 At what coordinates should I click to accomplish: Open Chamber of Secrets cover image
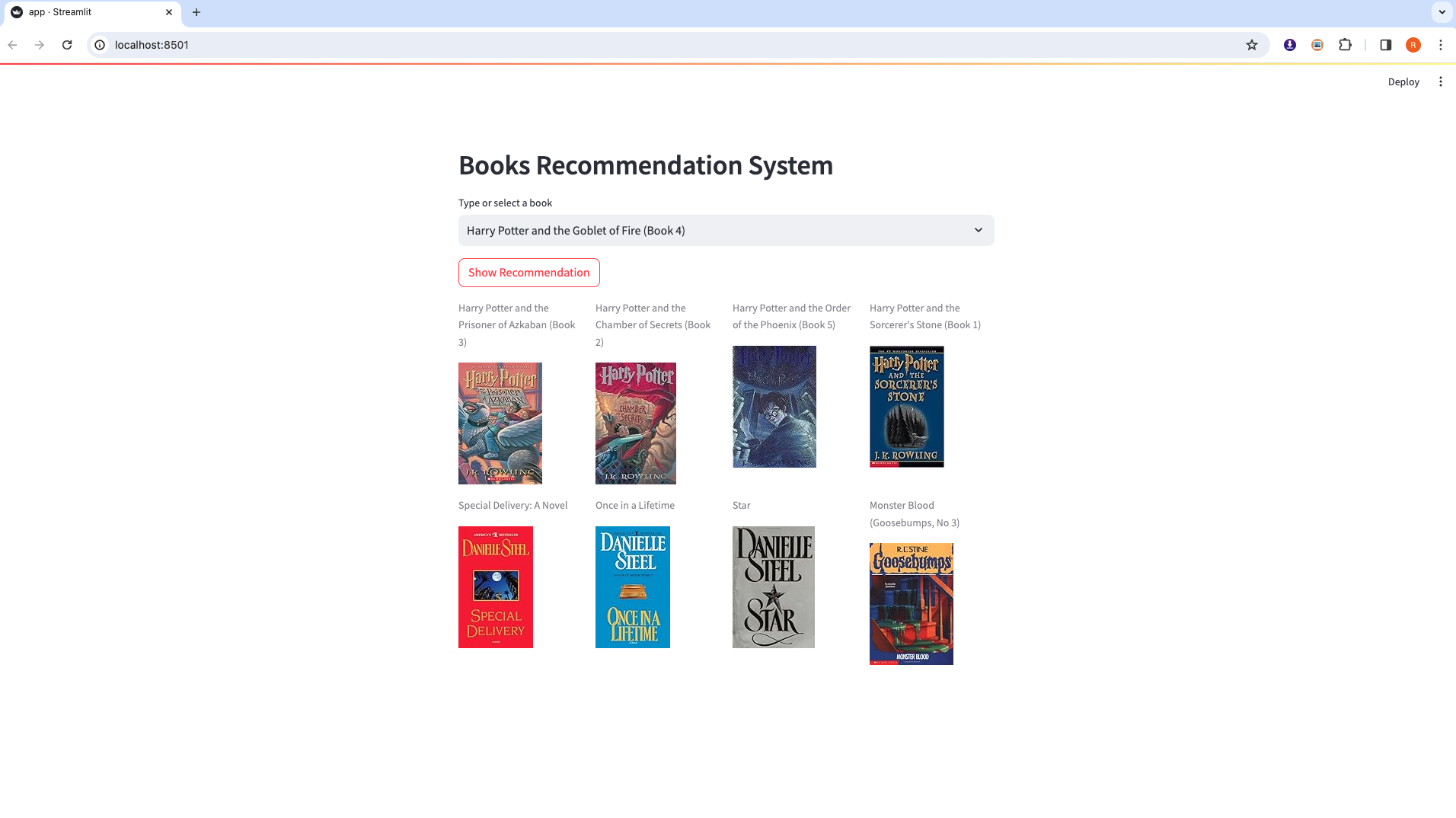point(636,423)
